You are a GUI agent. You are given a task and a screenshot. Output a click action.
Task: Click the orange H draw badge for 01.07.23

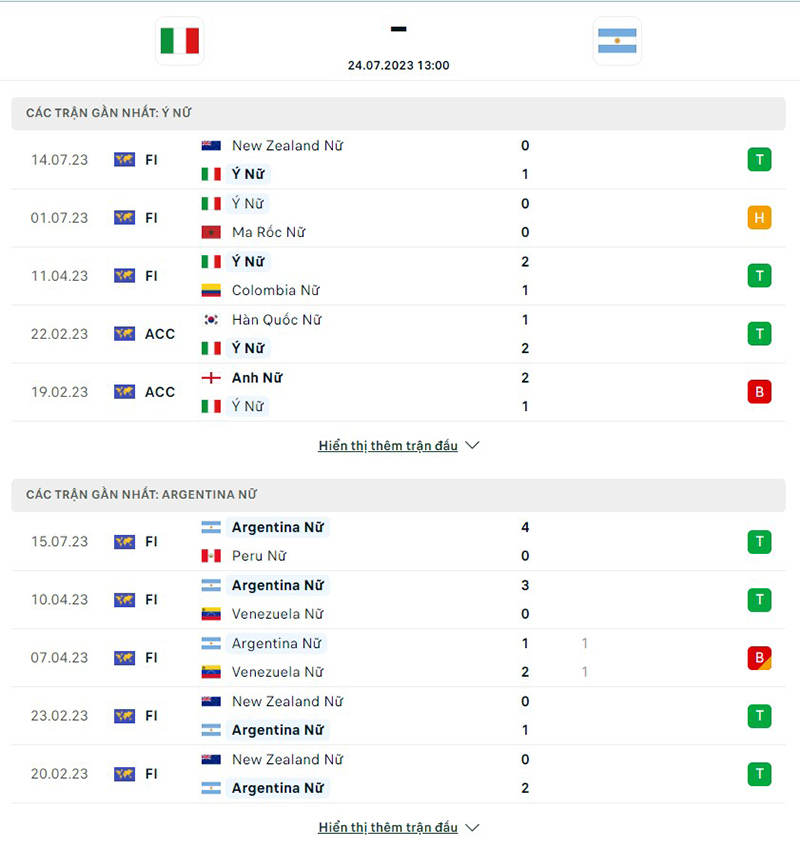759,218
